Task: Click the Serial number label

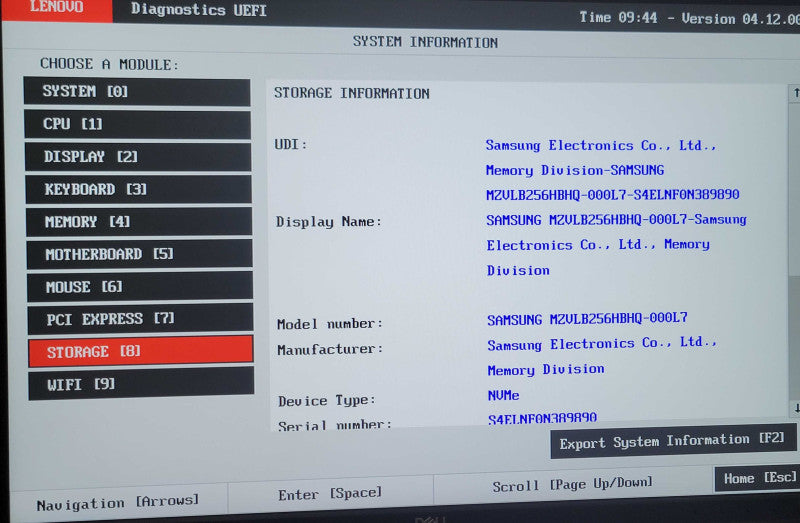Action: pos(335,425)
